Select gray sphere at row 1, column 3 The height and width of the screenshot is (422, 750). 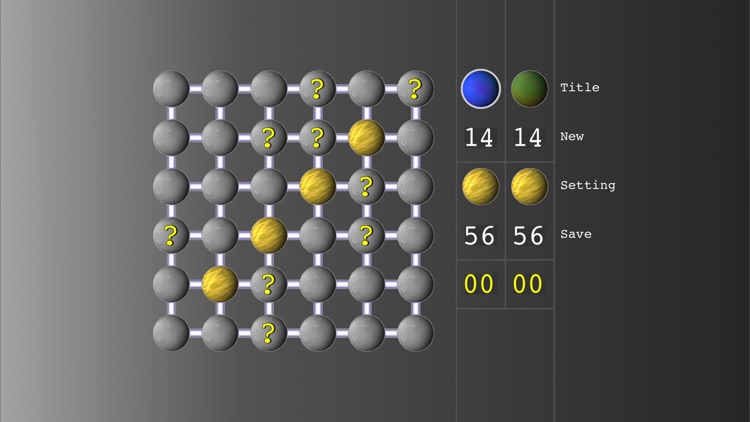coord(269,89)
